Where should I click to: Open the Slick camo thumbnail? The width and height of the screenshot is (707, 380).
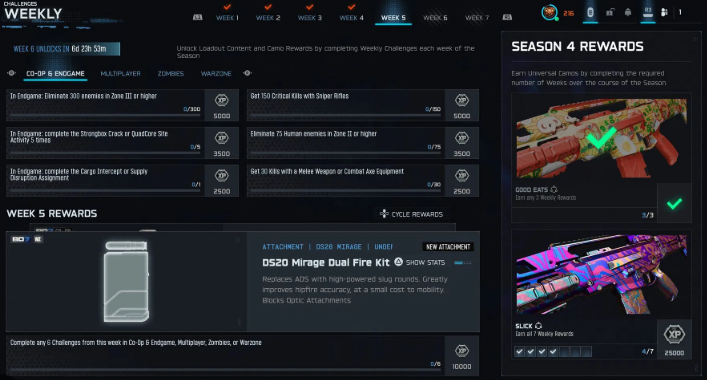click(601, 274)
